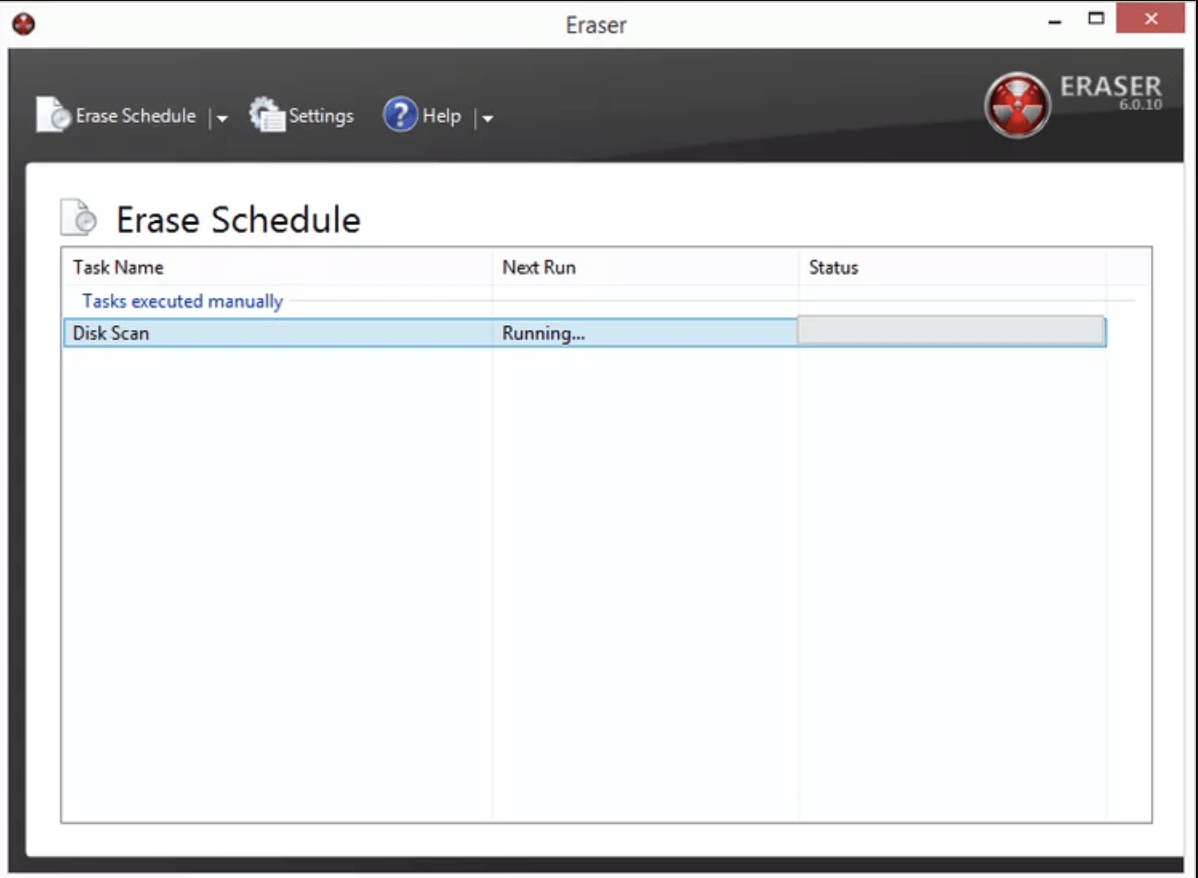1198x878 pixels.
Task: Minimize the Eraser window
Action: (x=1055, y=20)
